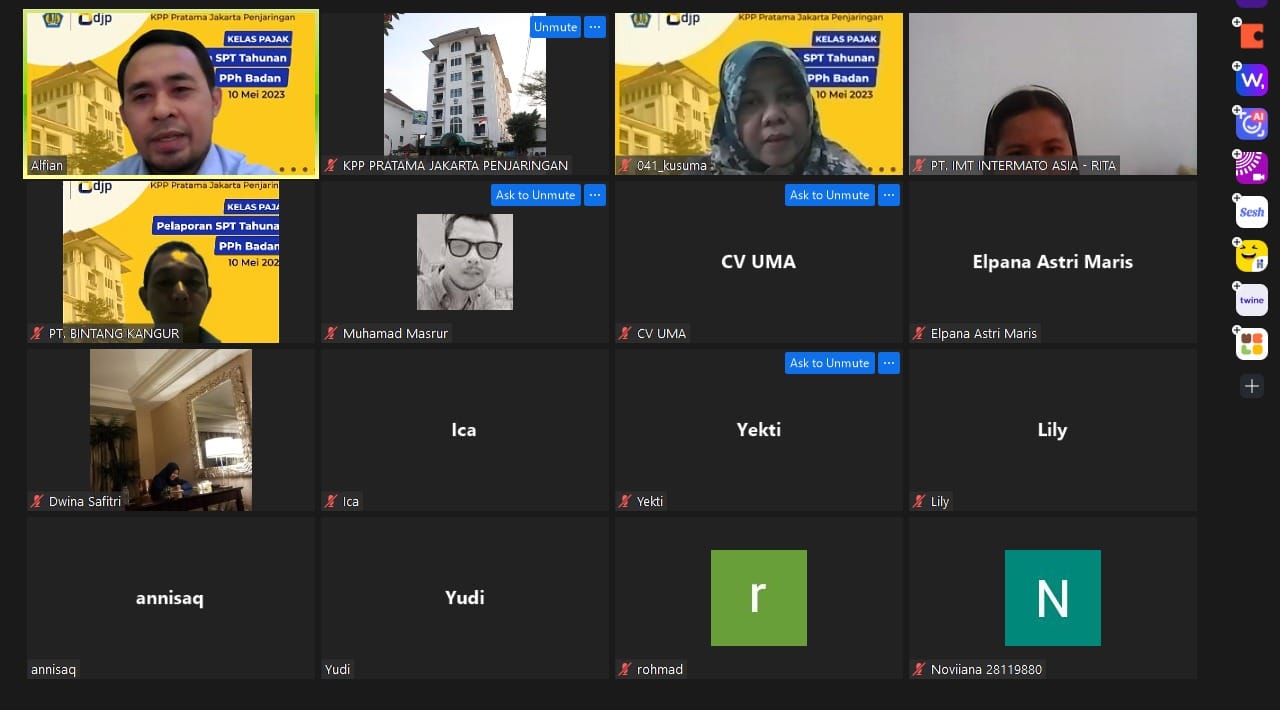Open the colorful four-square grid app
The image size is (1280, 710).
(1251, 344)
